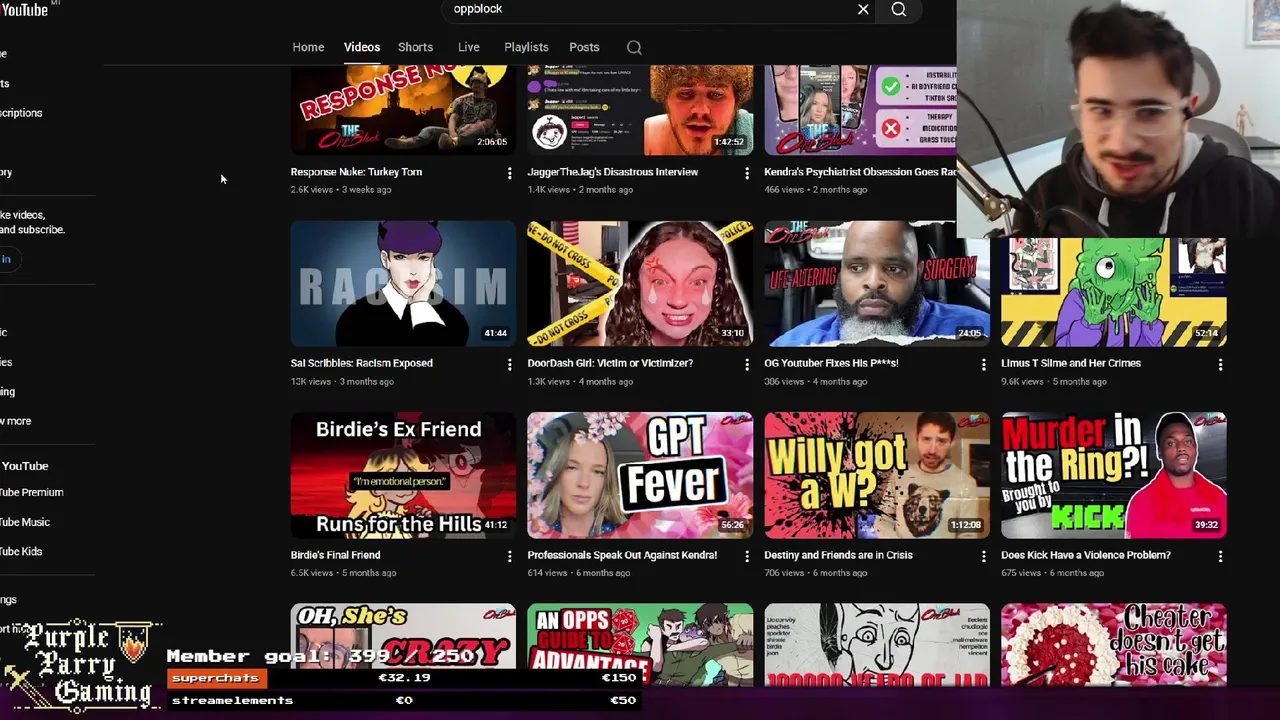Open options menu for Professionals Speak Out video
Screen dimensions: 1280x720
pyautogui.click(x=746, y=556)
